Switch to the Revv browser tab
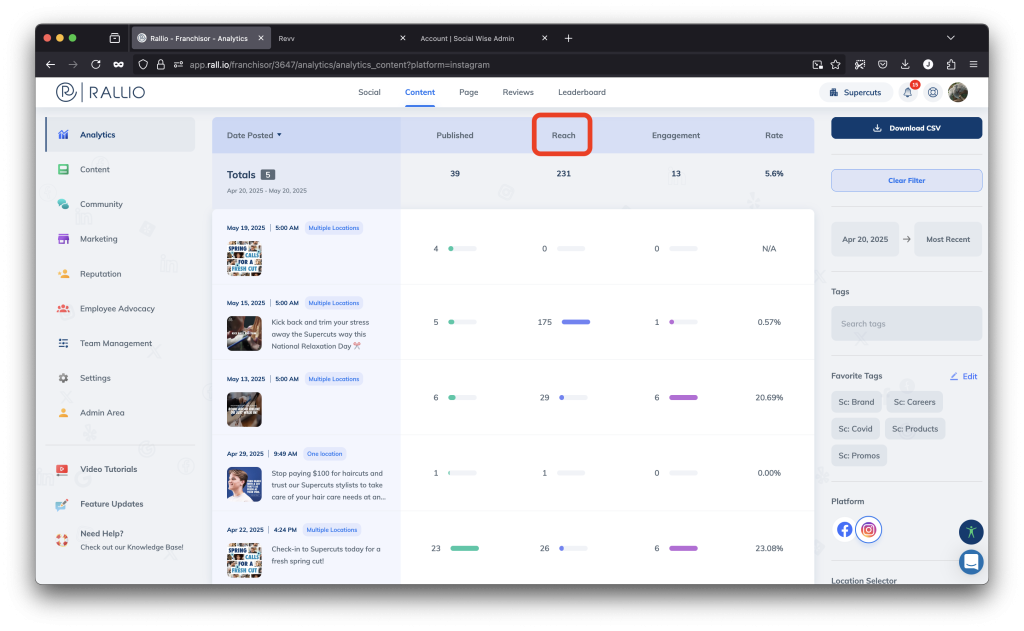The image size is (1024, 631). click(340, 39)
